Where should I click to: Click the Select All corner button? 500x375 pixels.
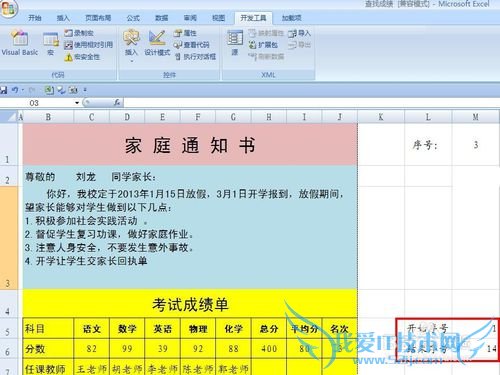[x=8, y=117]
